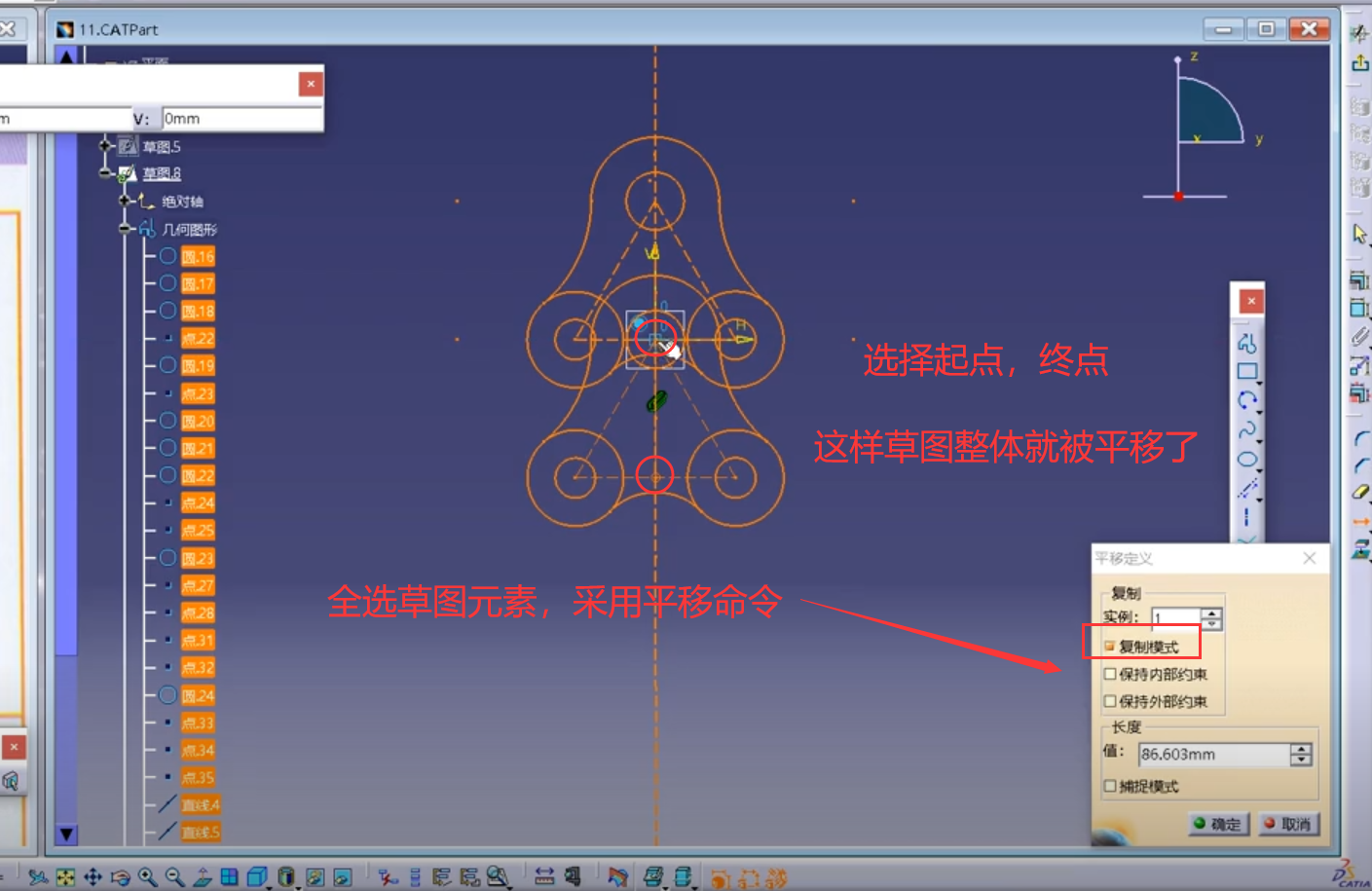Select 草图.8 label in the tree
This screenshot has height=891, width=1372.
162,173
